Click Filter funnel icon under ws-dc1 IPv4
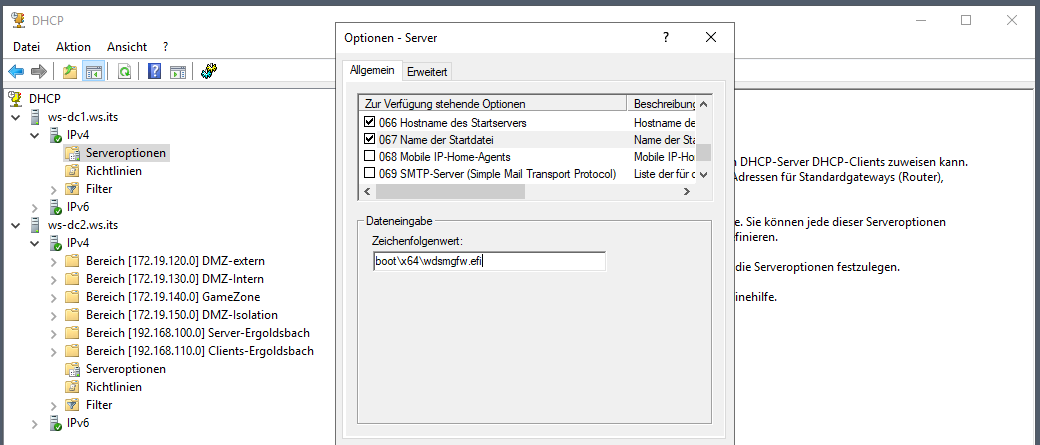1040x445 pixels. (72, 189)
